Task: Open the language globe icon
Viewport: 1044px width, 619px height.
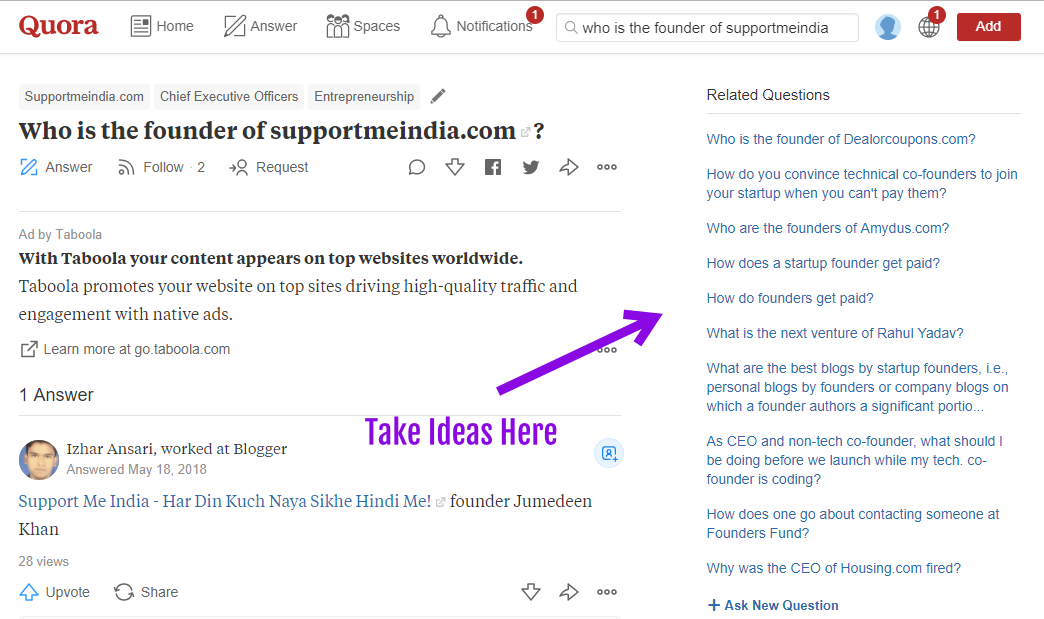Action: coord(929,27)
